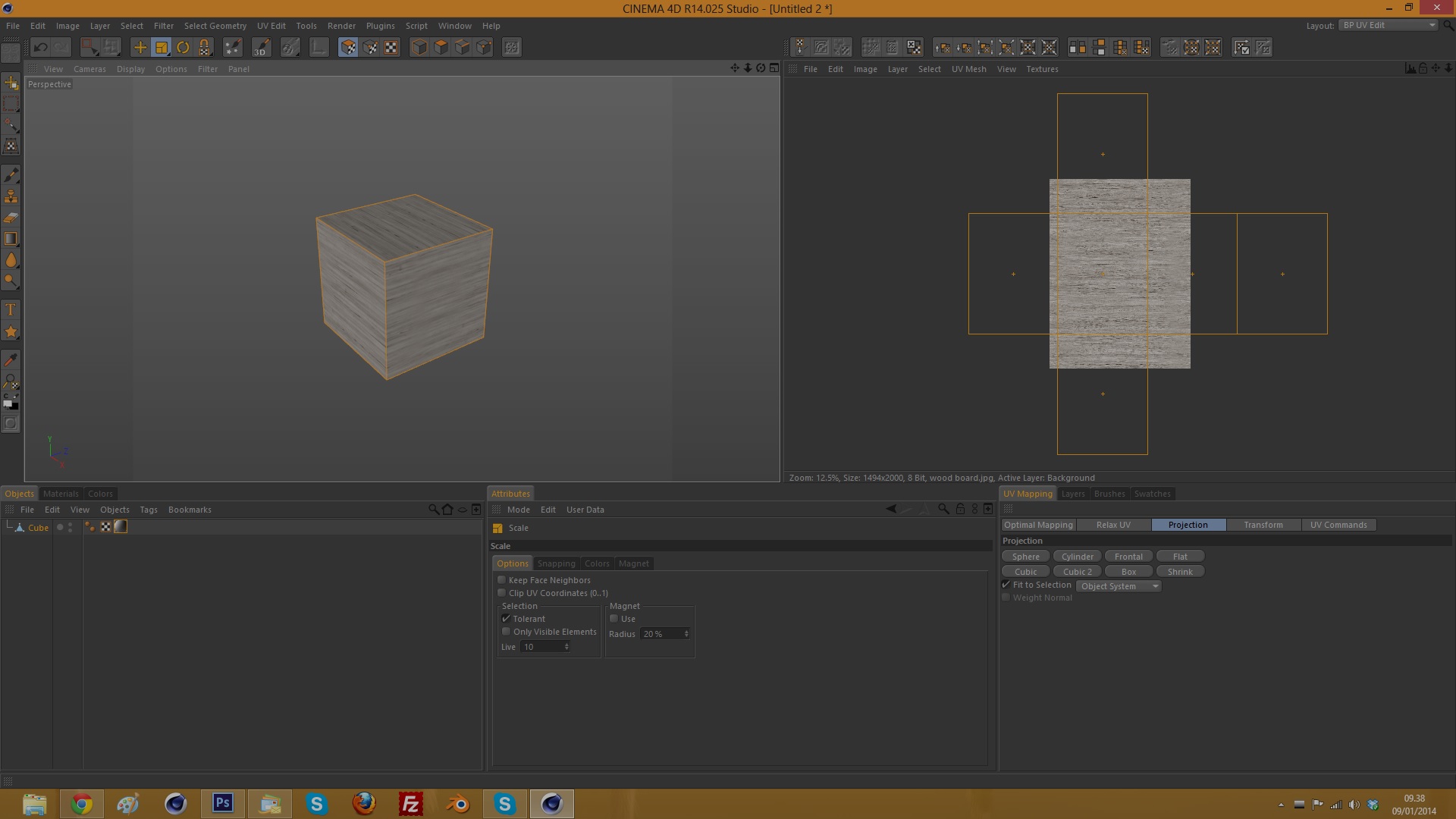The width and height of the screenshot is (1456, 819).
Task: Activate the Paint Setup Wizard icon
Action: tap(233, 48)
